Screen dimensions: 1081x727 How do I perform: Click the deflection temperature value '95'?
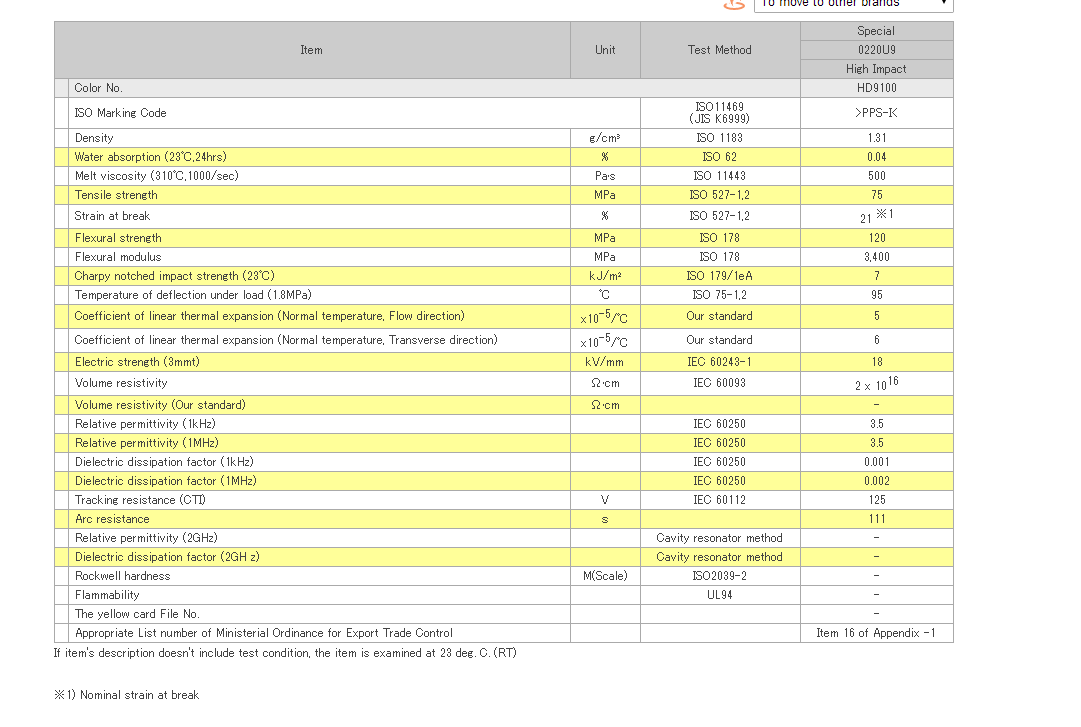[x=876, y=295]
